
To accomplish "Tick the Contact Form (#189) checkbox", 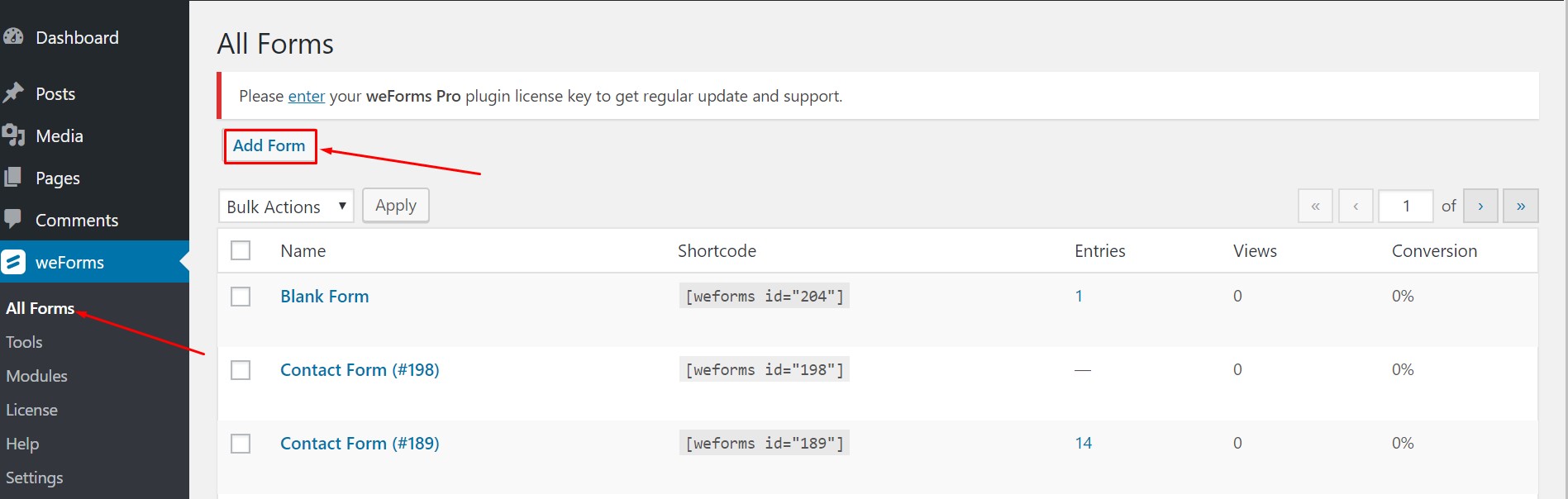I will pyautogui.click(x=241, y=443).
